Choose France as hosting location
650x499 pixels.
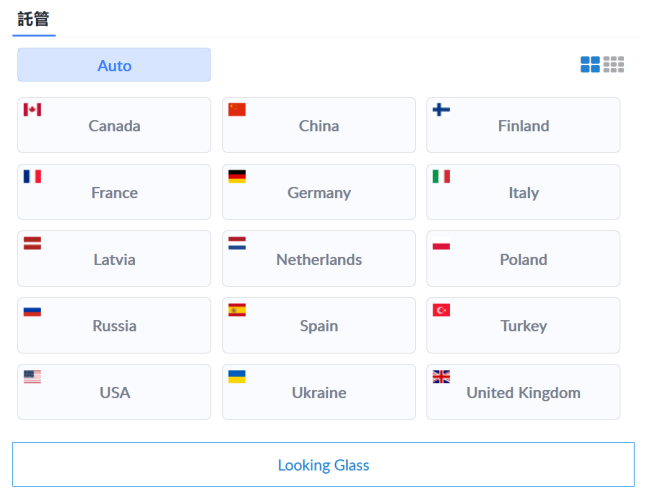[114, 192]
